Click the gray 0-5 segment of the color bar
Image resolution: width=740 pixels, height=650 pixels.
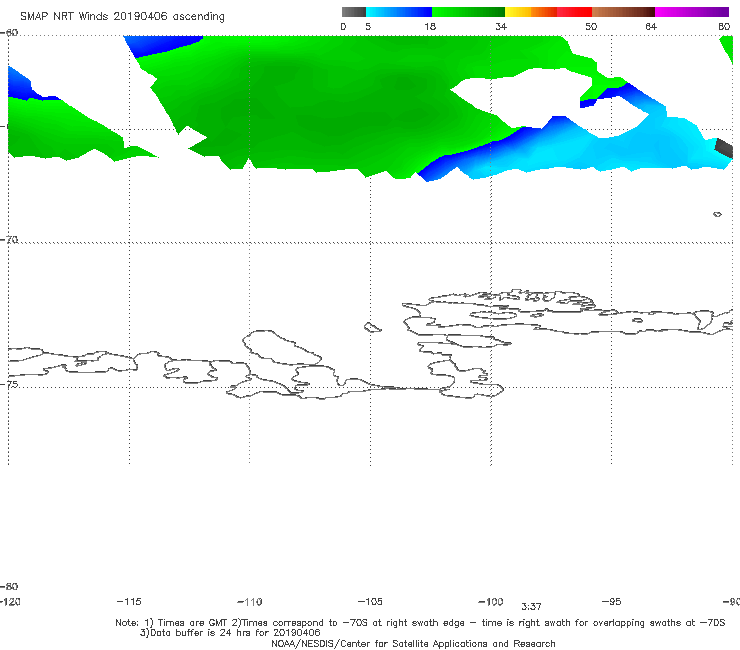click(354, 12)
